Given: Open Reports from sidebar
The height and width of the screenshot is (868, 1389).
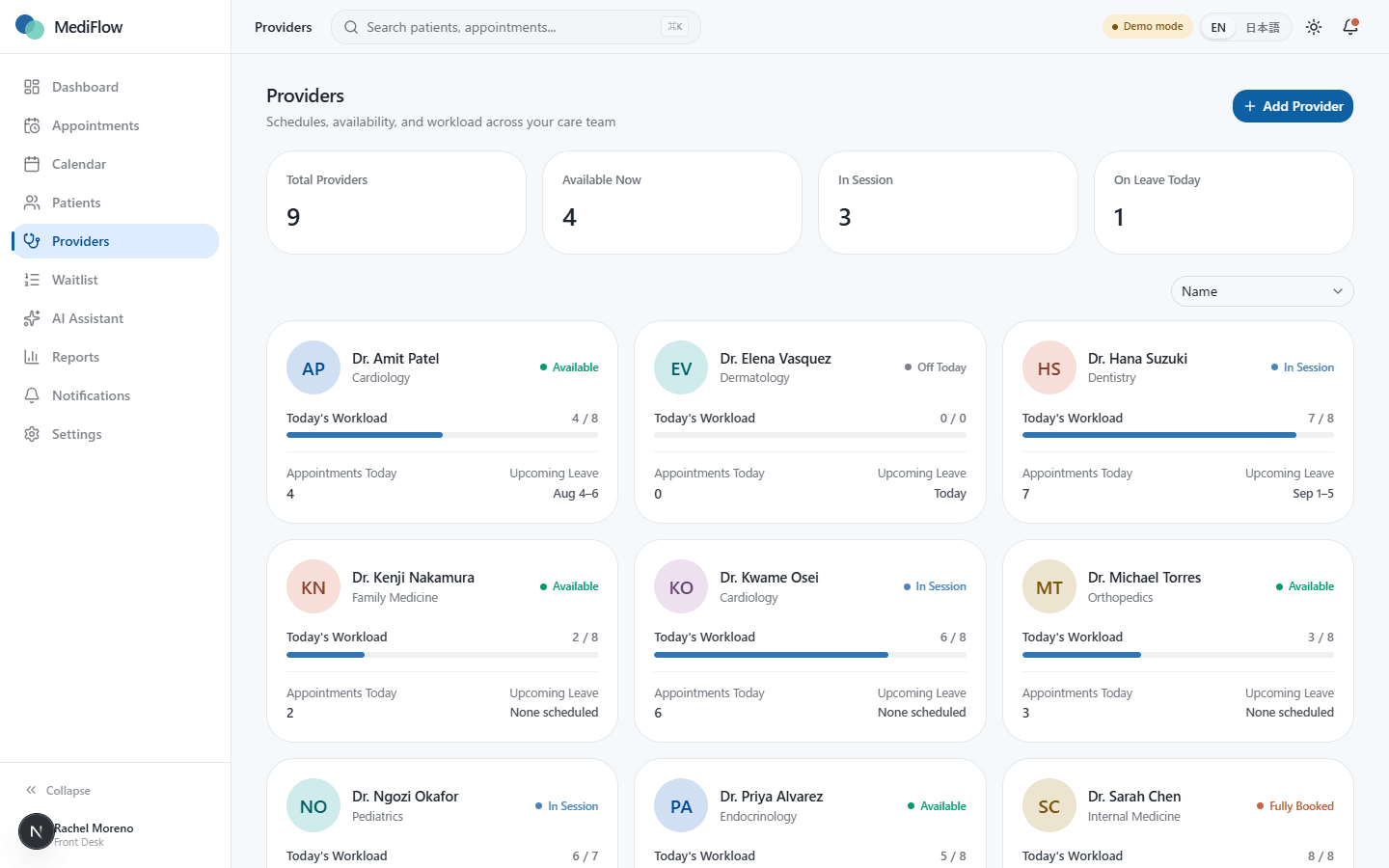Looking at the screenshot, I should [116, 357].
